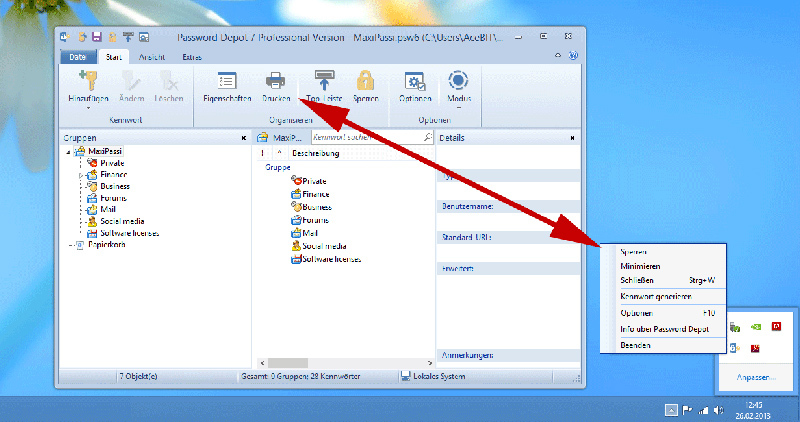
Task: Open the Datei ribbon tab
Action: (x=78, y=57)
